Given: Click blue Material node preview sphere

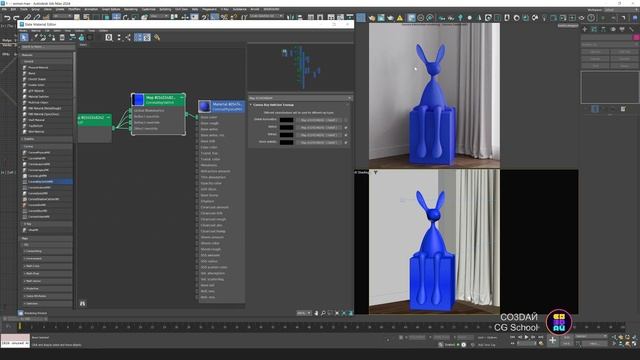Looking at the screenshot, I should (x=205, y=106).
